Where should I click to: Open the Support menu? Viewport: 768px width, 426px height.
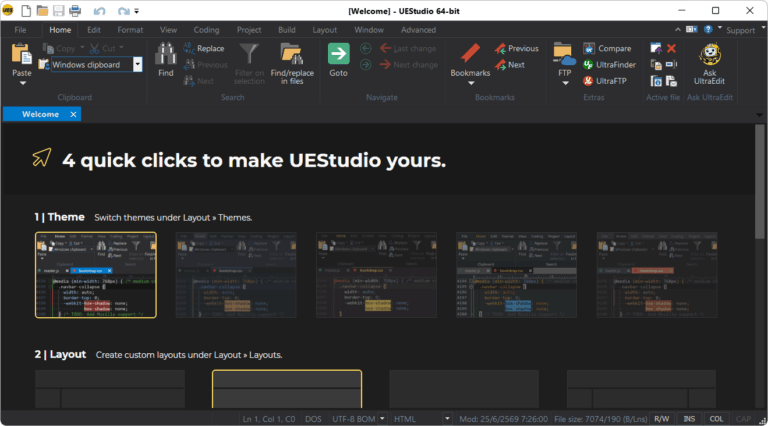(x=740, y=30)
